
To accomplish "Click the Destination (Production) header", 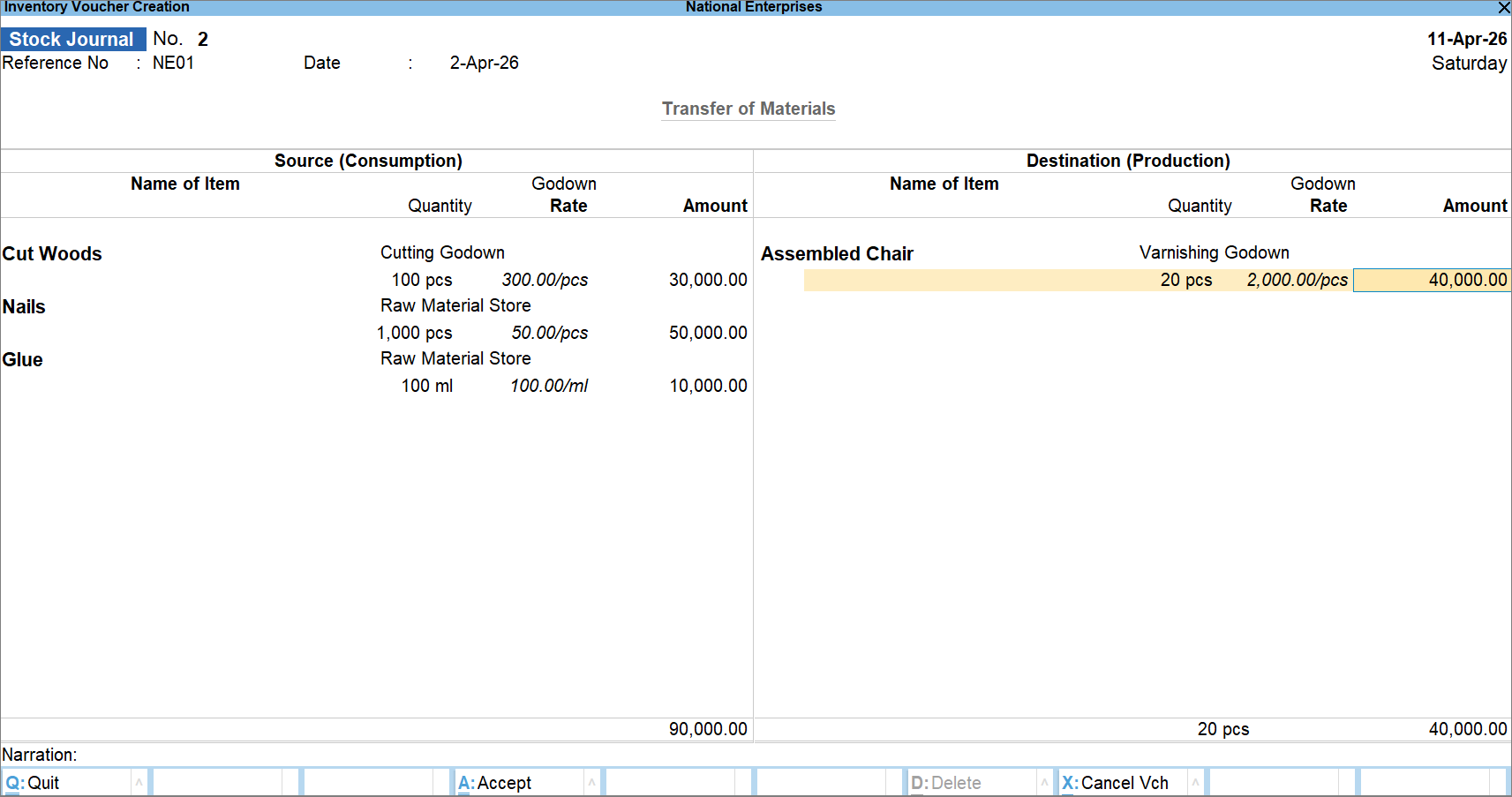I will [x=1128, y=161].
